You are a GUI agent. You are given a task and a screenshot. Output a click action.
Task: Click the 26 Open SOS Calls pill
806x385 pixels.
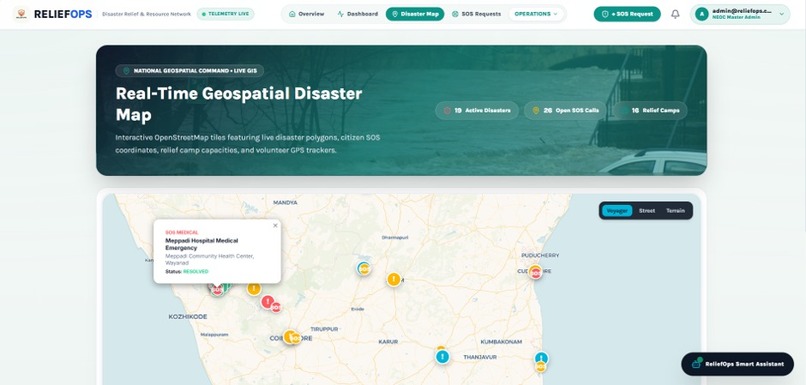point(565,111)
